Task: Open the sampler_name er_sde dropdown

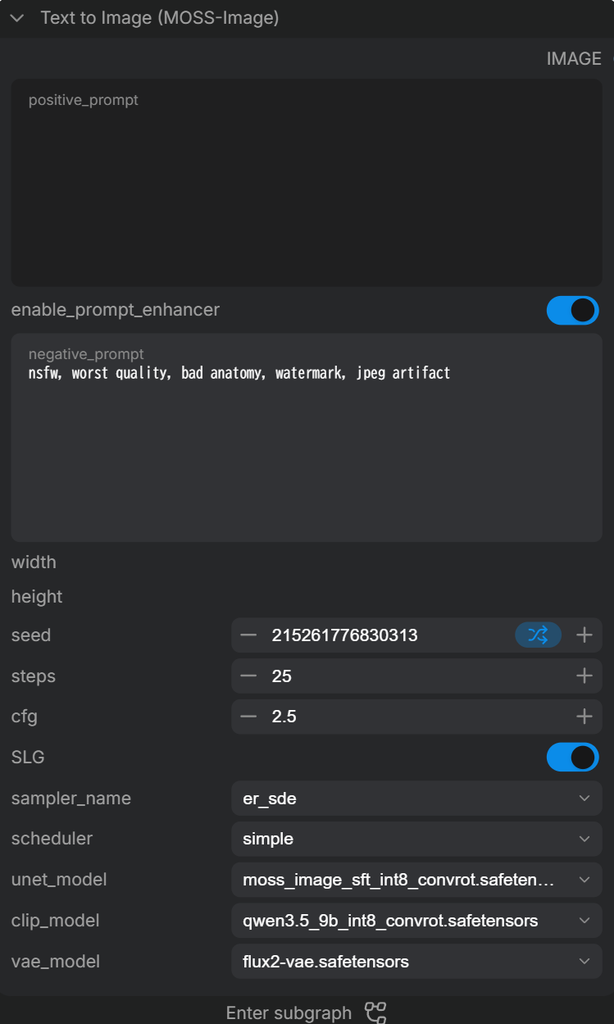Action: [x=417, y=798]
